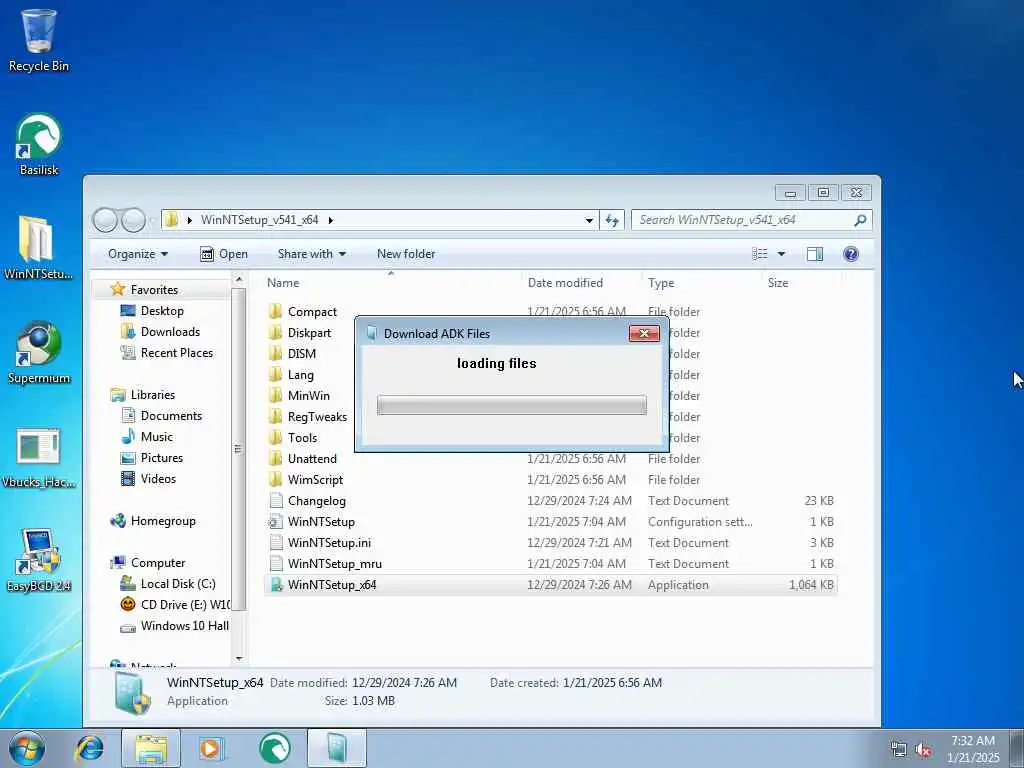Click the muted volume tray icon

coord(923,750)
